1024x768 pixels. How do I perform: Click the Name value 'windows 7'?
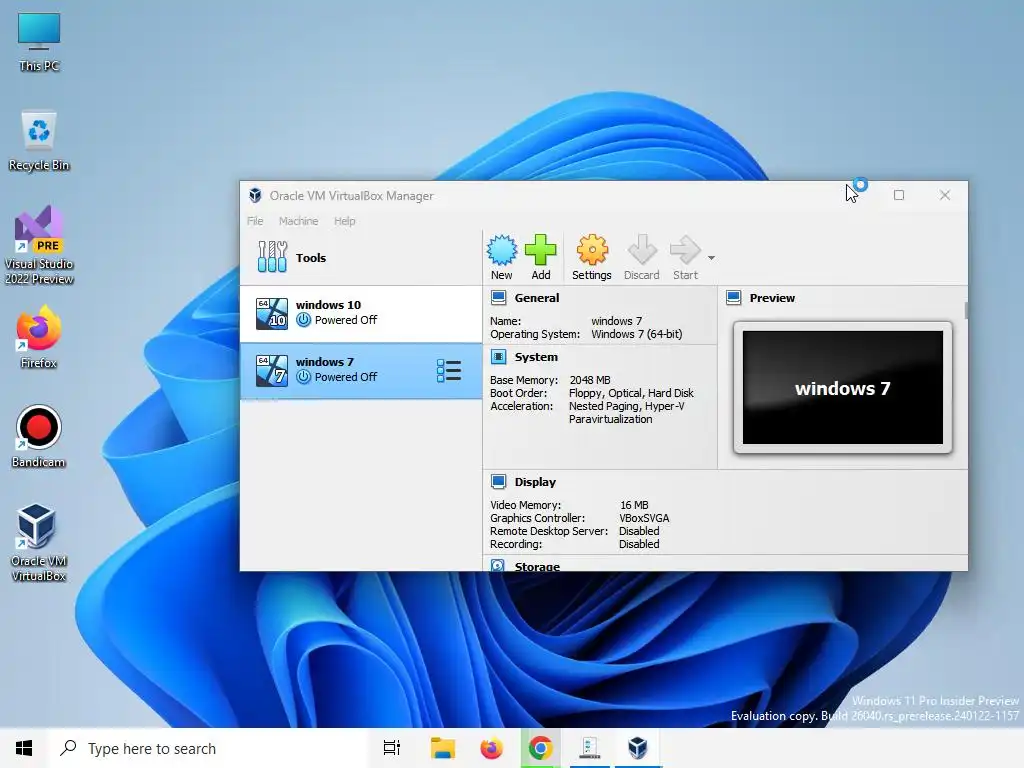pyautogui.click(x=616, y=321)
